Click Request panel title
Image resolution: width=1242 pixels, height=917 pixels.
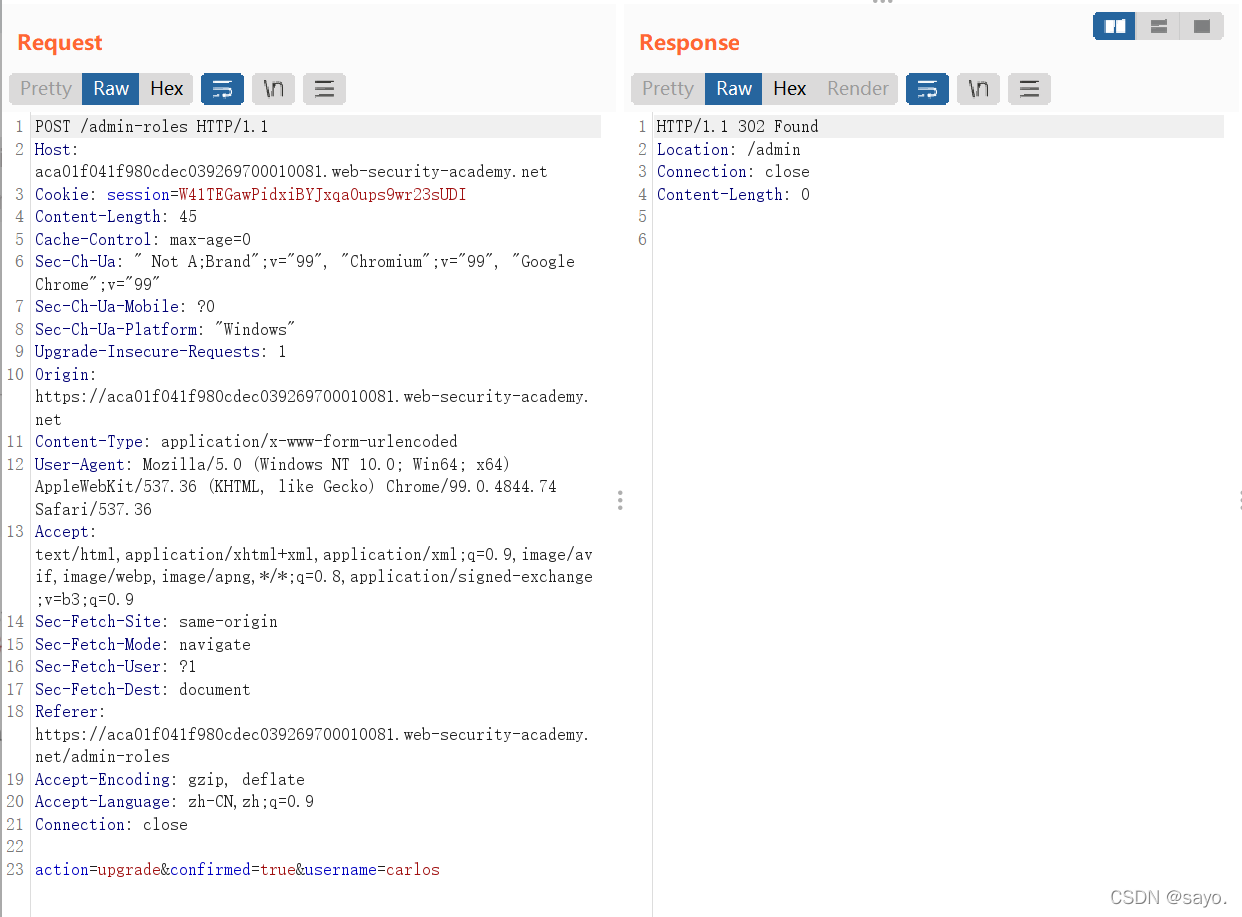60,43
